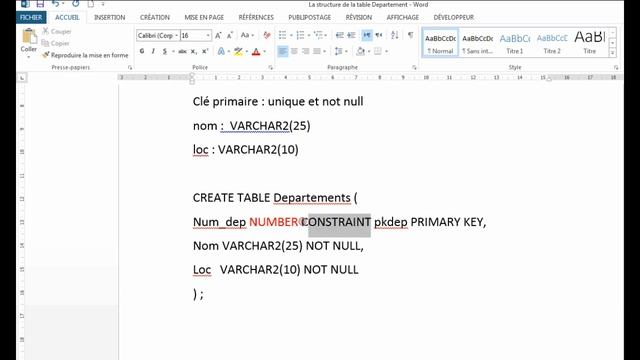The width and height of the screenshot is (640, 360).
Task: Click the new document icon in the quick access toolbar
Action: tap(91, 4)
